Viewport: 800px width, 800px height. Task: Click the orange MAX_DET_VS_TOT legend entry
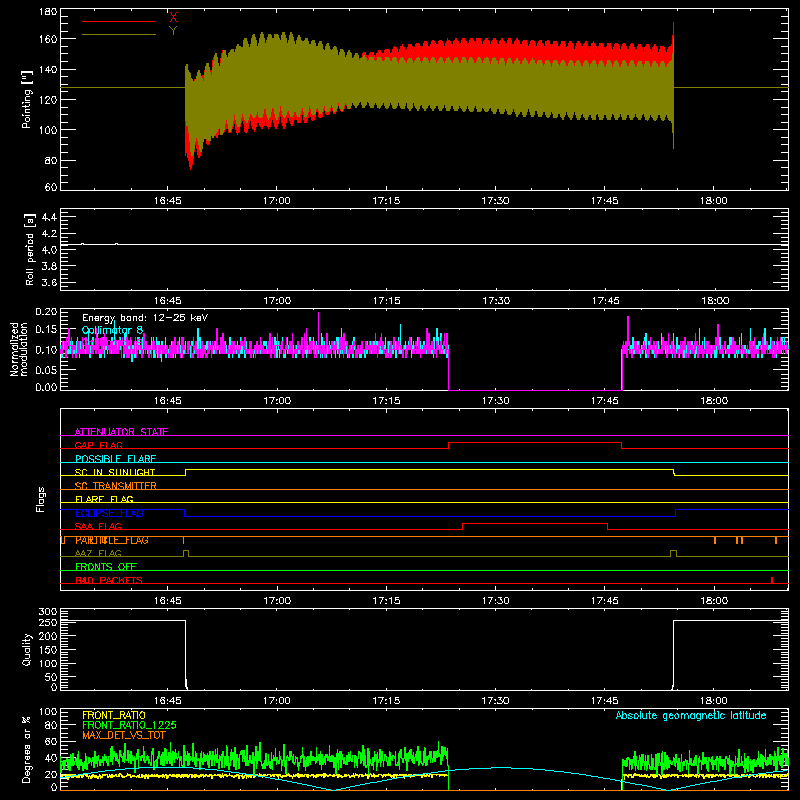[x=124, y=735]
